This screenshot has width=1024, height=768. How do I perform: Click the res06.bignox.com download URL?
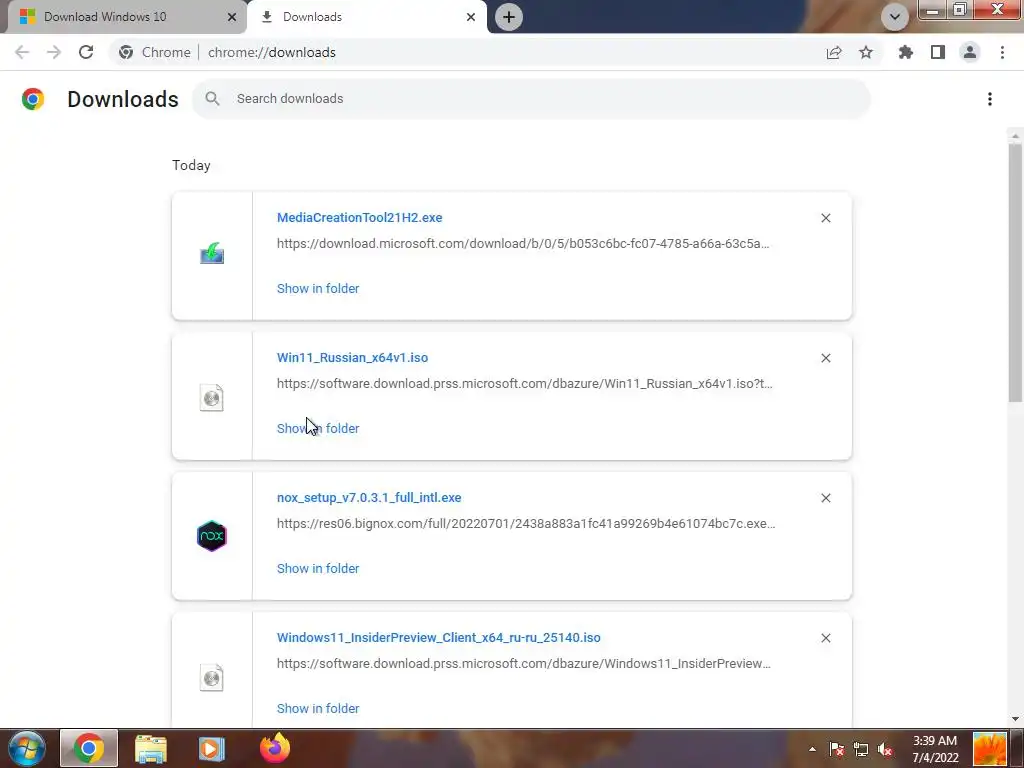526,524
